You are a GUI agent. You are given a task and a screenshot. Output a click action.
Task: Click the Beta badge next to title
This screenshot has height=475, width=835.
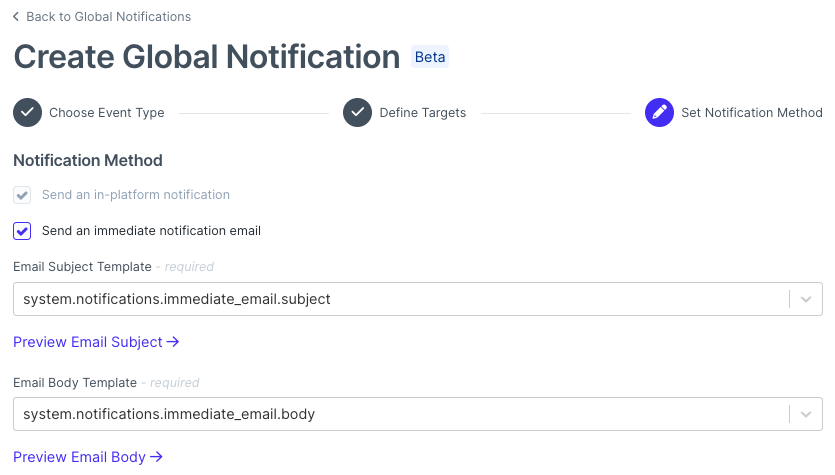pyautogui.click(x=430, y=57)
